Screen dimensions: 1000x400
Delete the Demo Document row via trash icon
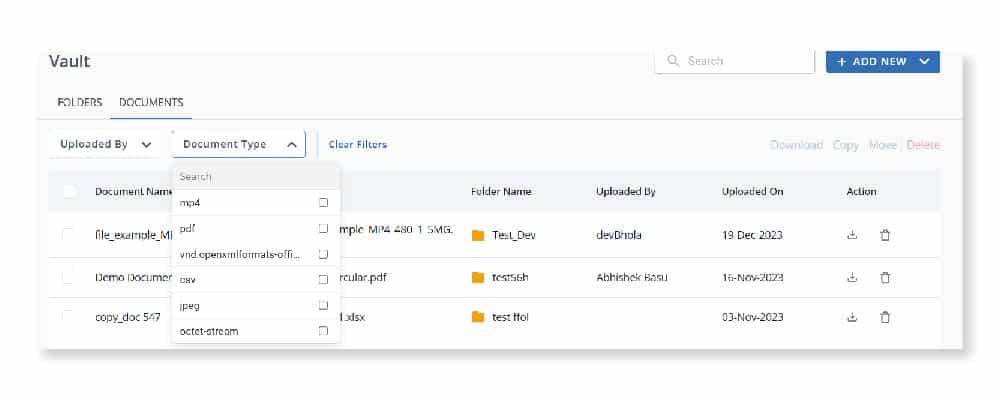point(885,278)
